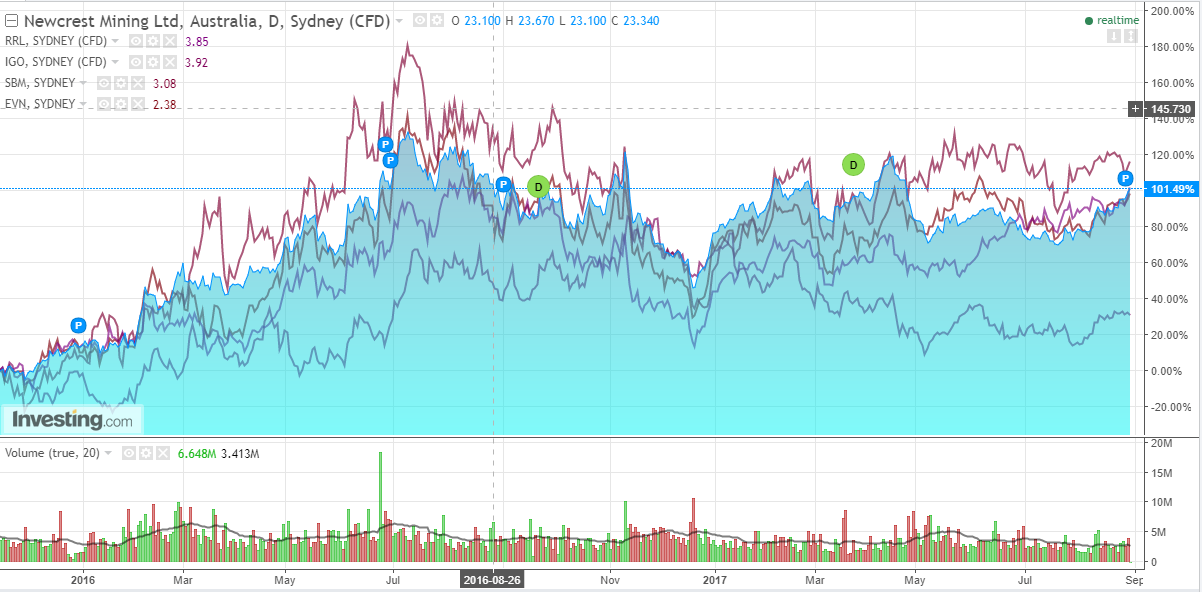Screen dimensions: 1202x592
Task: Remove the EVN, SYDNEY comparison
Action: (x=137, y=104)
